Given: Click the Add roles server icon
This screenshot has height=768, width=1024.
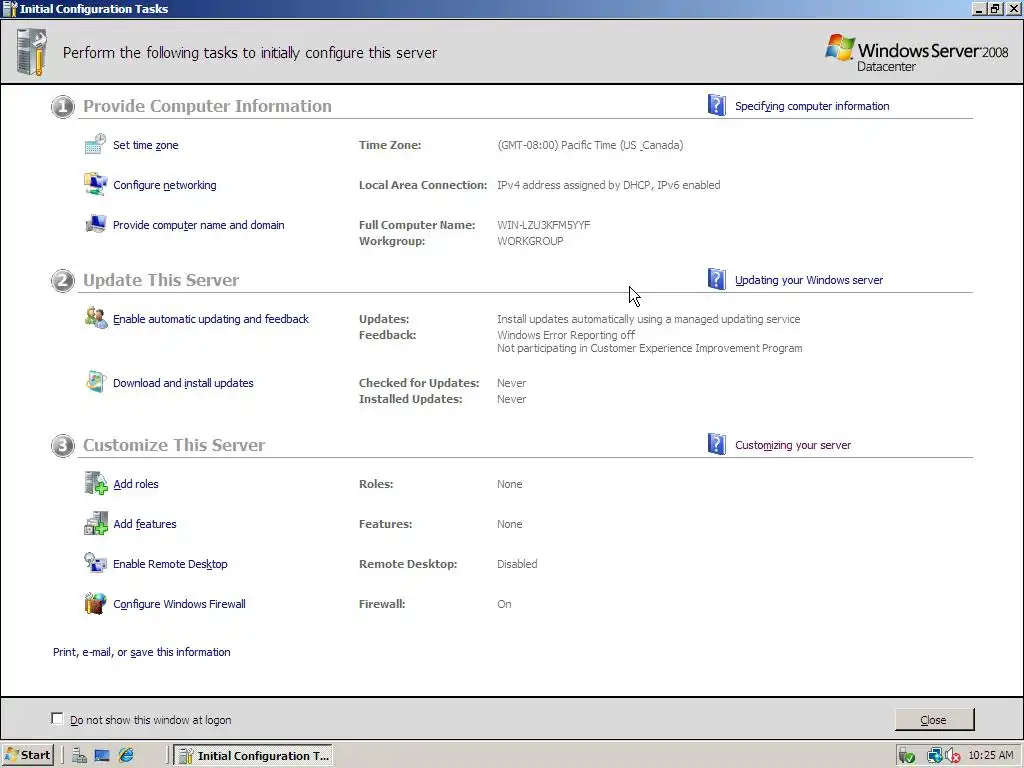Looking at the screenshot, I should pyautogui.click(x=95, y=483).
